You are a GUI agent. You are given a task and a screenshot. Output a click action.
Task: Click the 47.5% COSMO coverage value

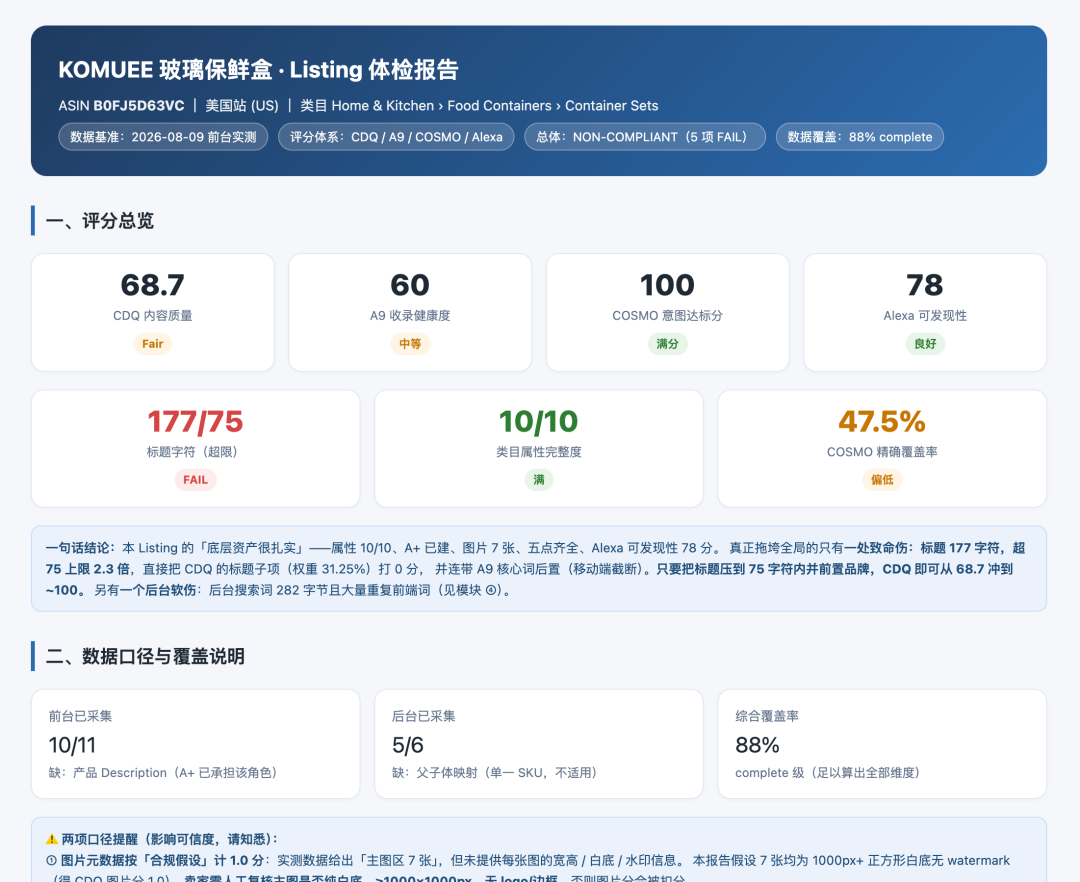(882, 421)
